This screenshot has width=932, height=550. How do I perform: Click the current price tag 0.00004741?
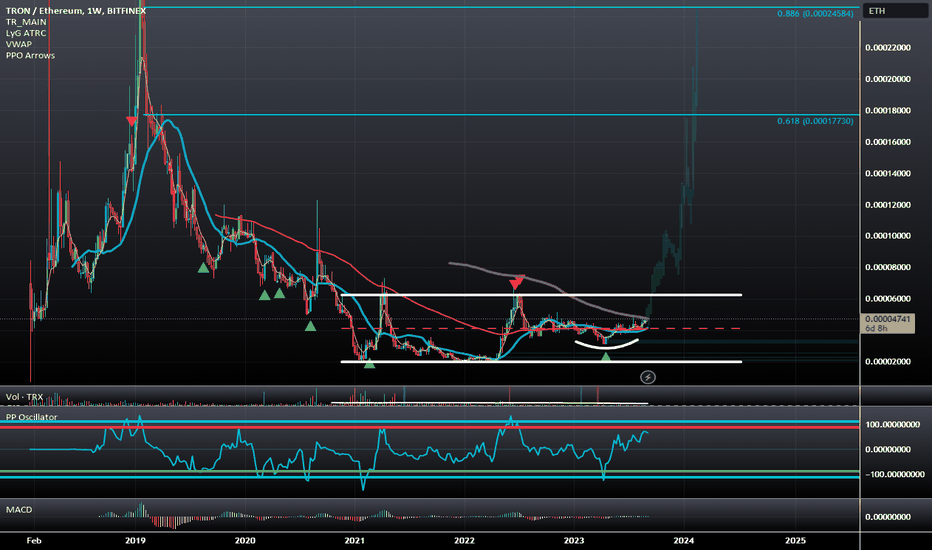coord(888,323)
